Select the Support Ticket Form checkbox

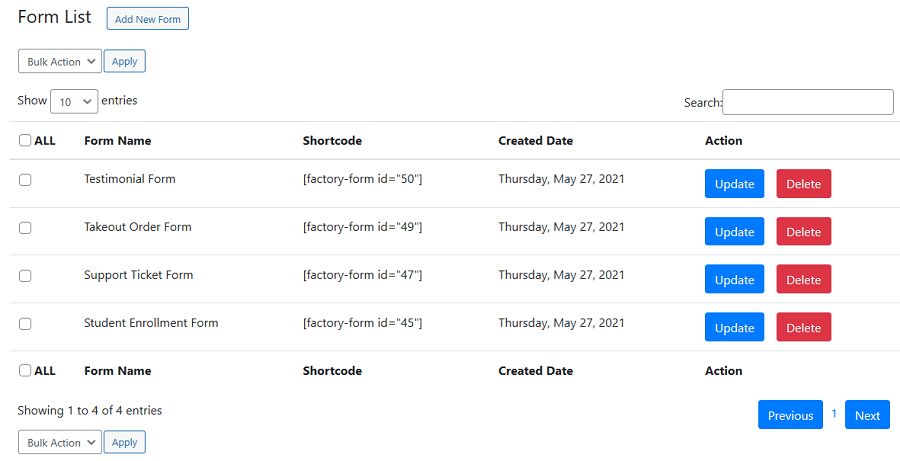tap(25, 276)
